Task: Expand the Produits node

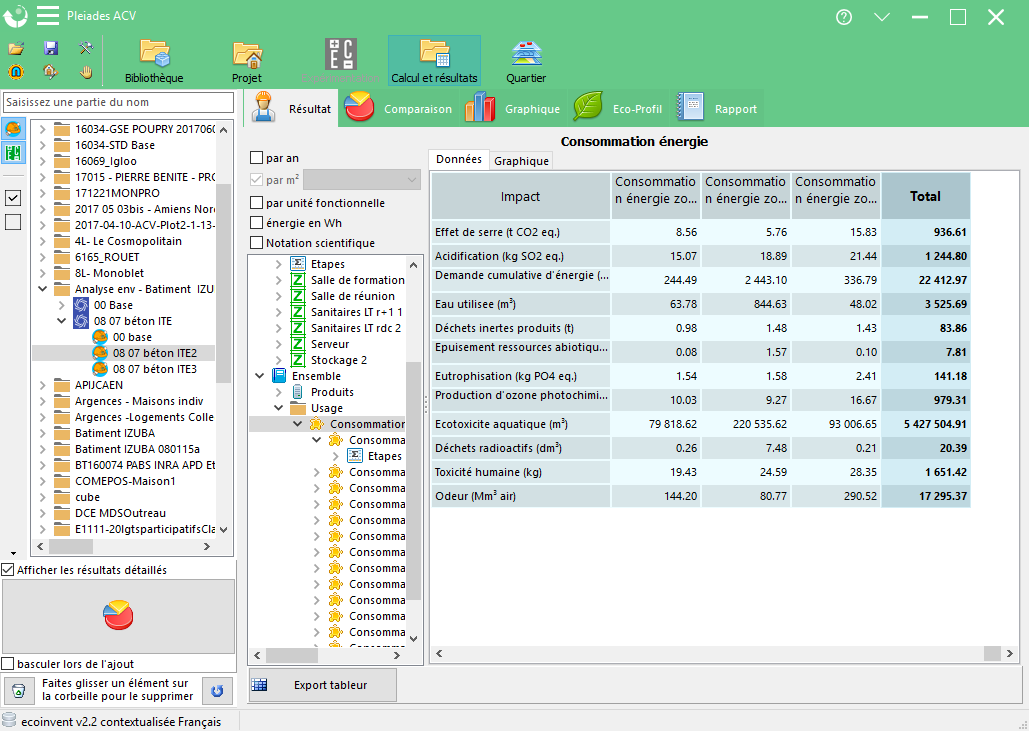Action: pos(278,392)
